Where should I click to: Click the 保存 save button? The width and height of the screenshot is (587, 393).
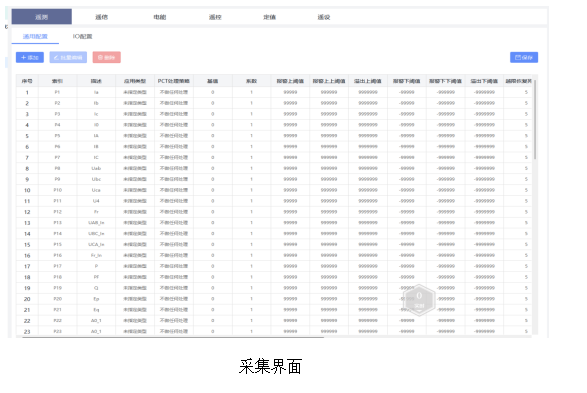[x=524, y=57]
